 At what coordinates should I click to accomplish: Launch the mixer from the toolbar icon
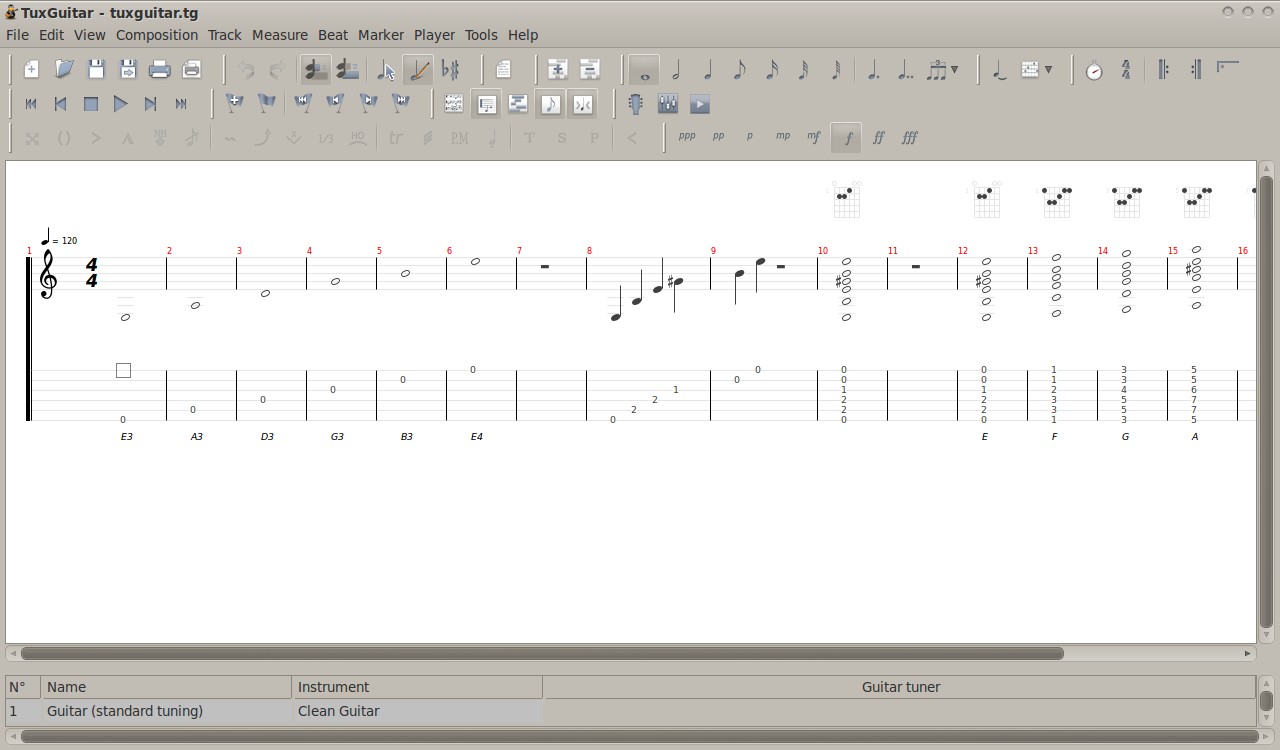[667, 104]
